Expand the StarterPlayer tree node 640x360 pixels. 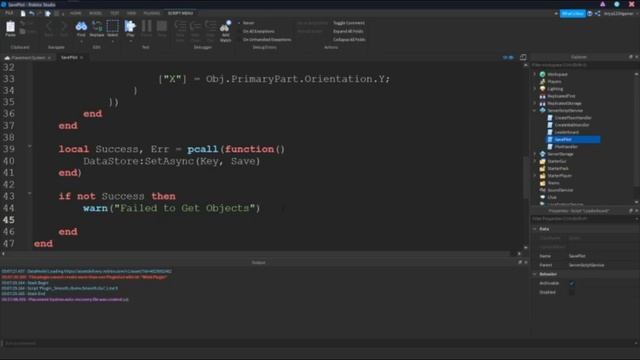[535, 176]
